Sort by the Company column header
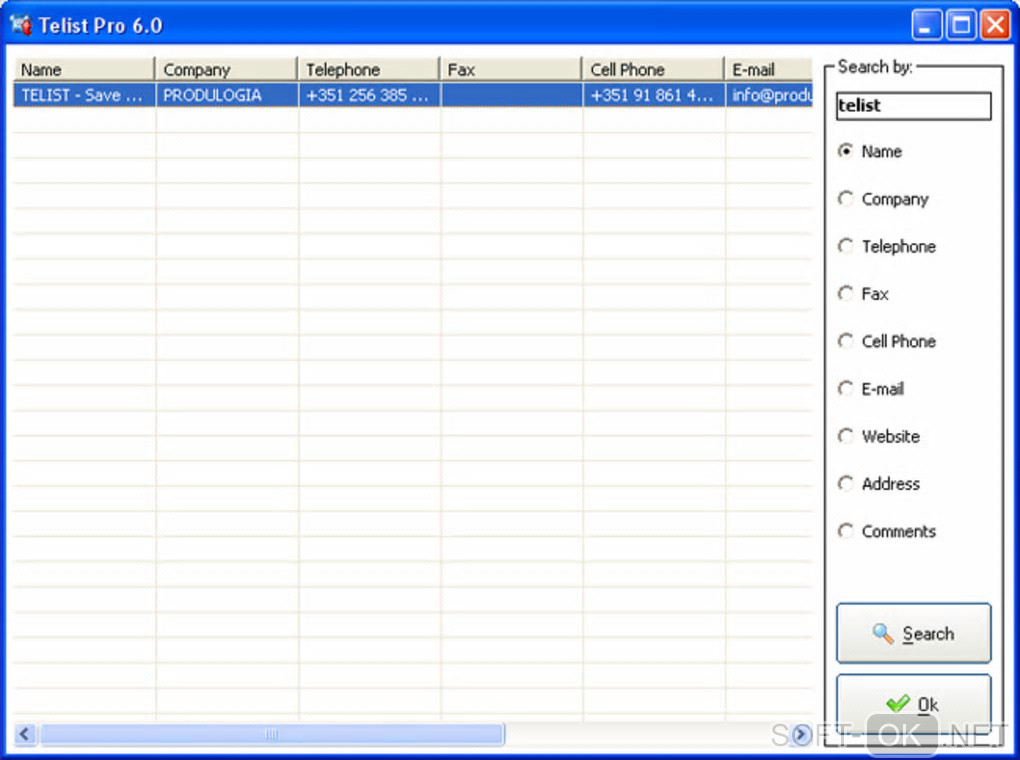This screenshot has height=760, width=1020. (226, 69)
